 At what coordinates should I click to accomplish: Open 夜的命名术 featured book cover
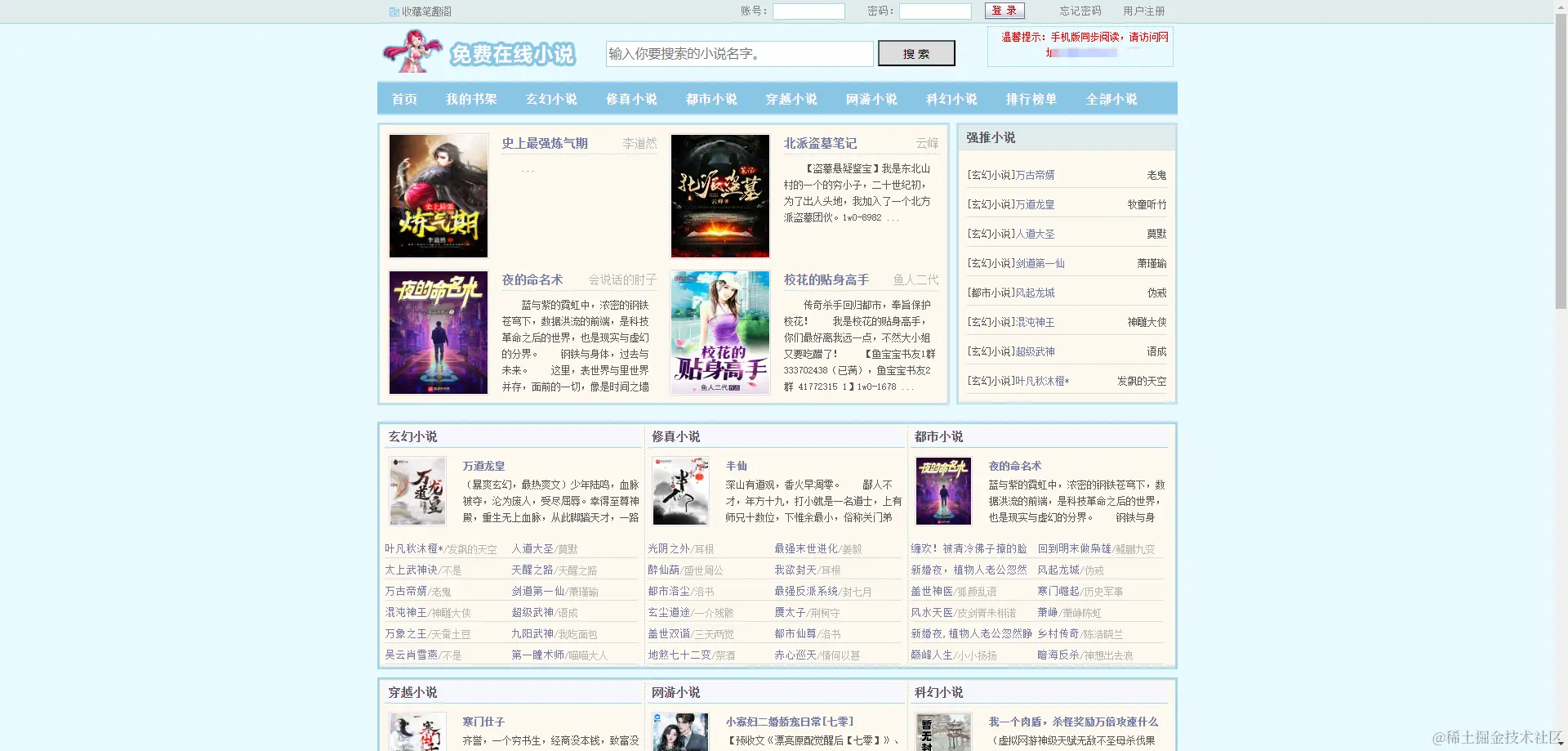coord(439,333)
